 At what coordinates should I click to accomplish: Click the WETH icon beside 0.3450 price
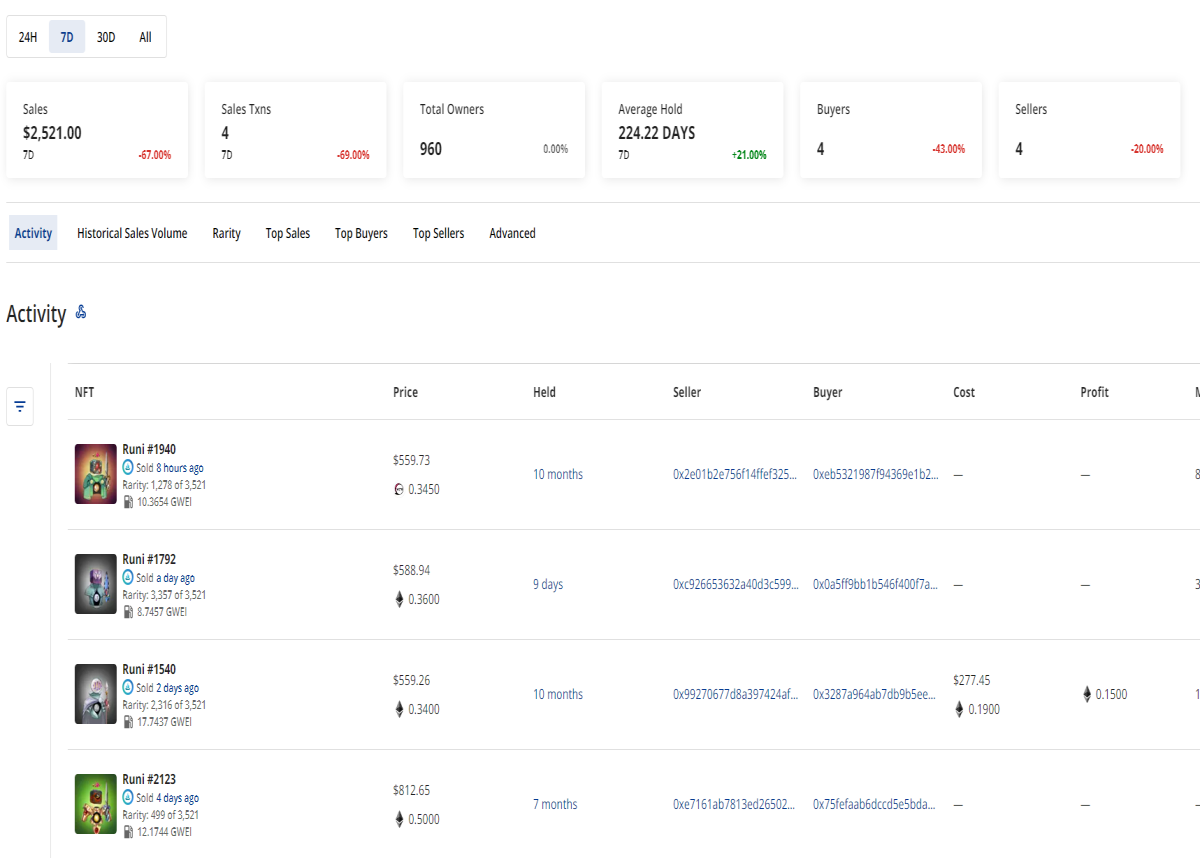pos(399,490)
